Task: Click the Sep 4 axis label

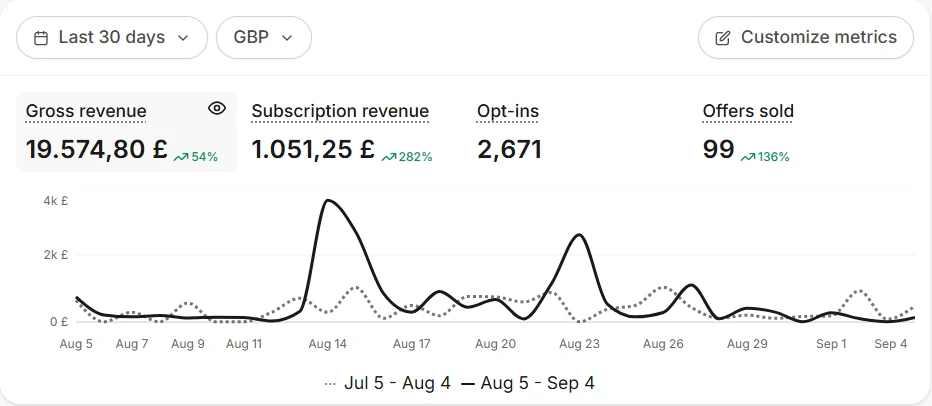Action: tap(890, 344)
